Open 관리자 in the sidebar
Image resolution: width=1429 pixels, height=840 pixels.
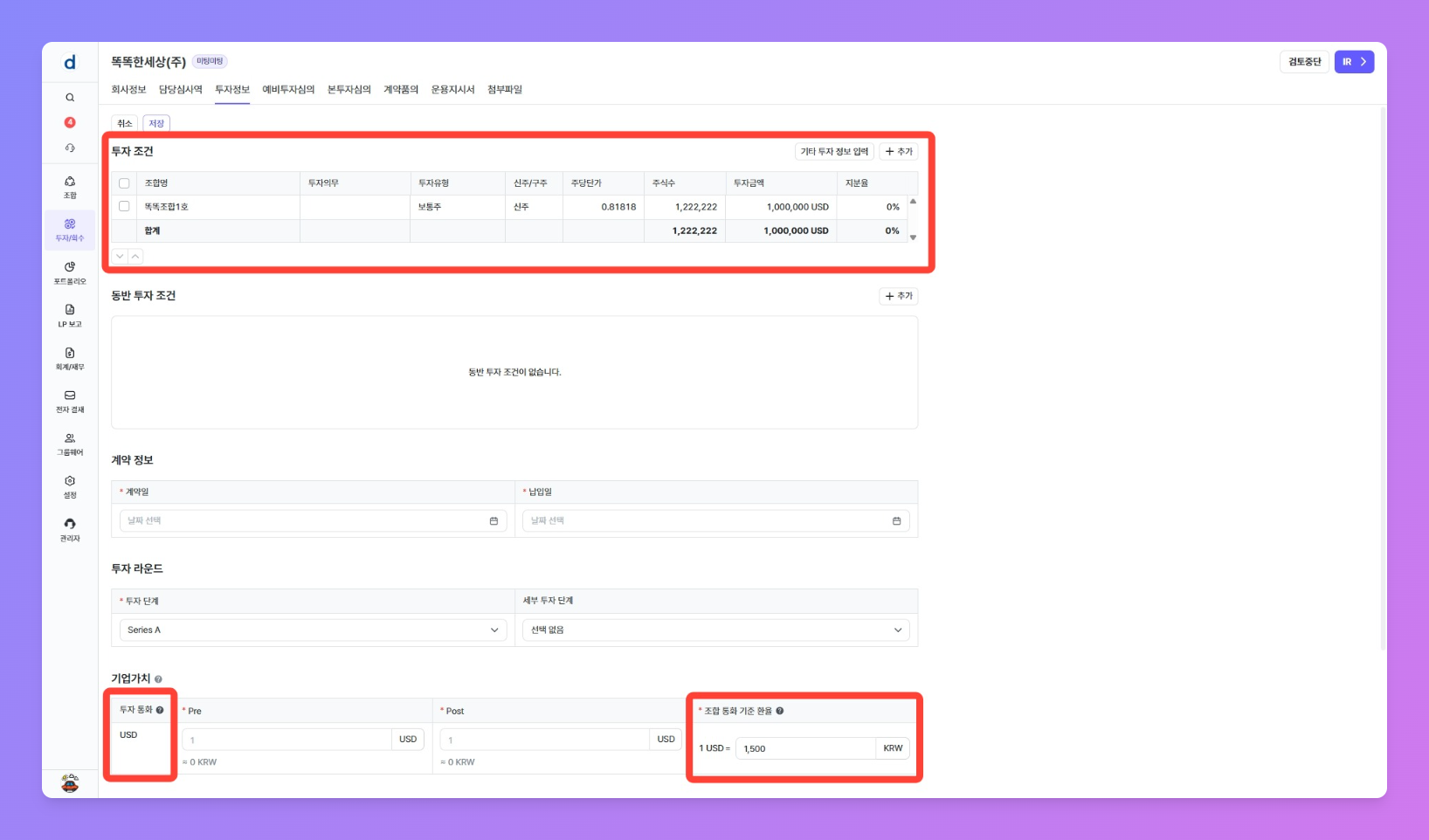click(70, 530)
